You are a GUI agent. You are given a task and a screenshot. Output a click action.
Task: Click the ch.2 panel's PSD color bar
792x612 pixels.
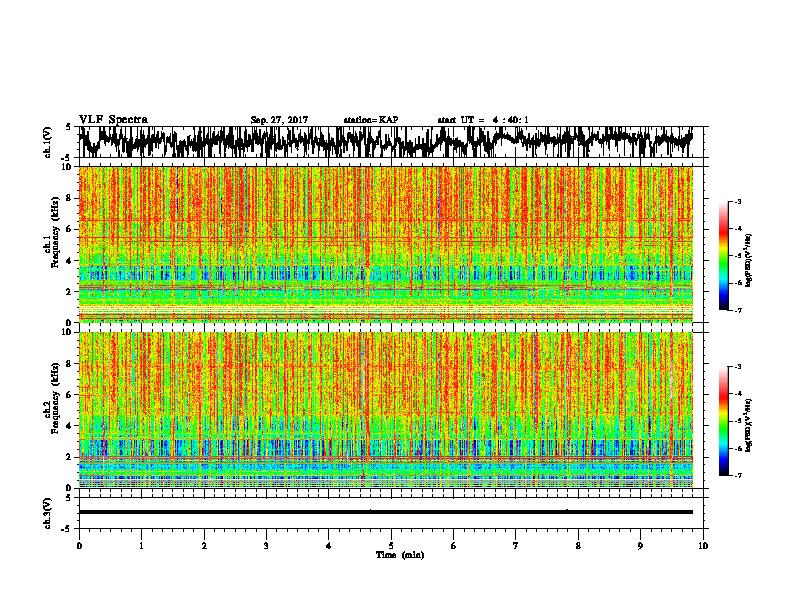(x=724, y=421)
